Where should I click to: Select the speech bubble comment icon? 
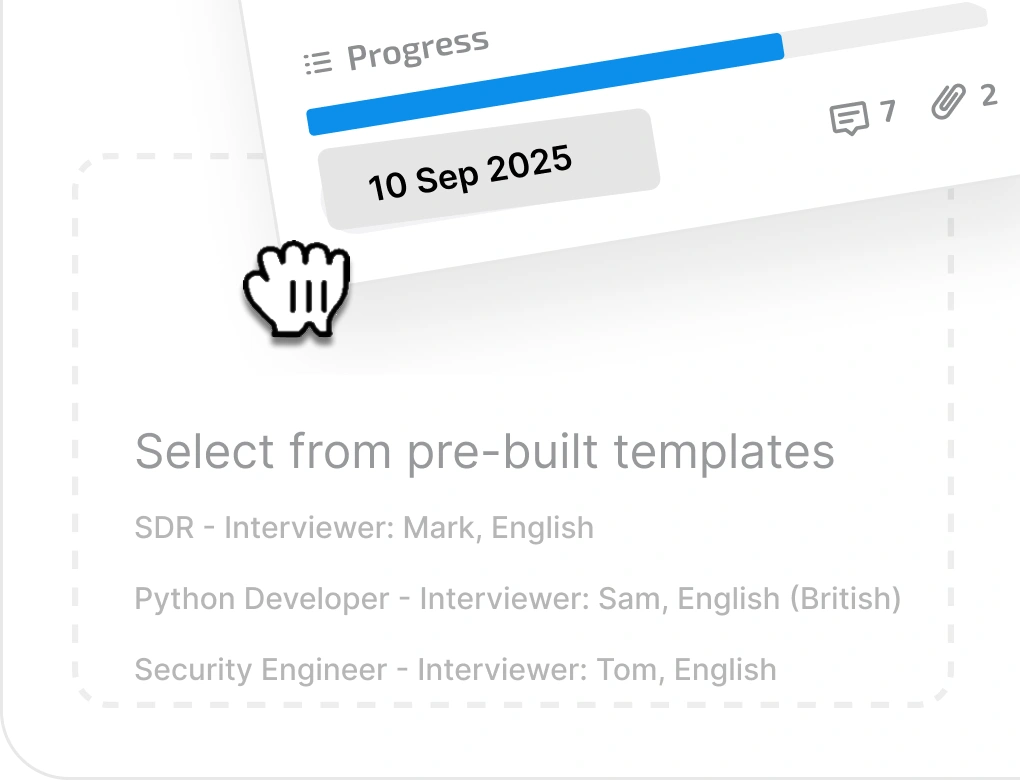point(849,118)
